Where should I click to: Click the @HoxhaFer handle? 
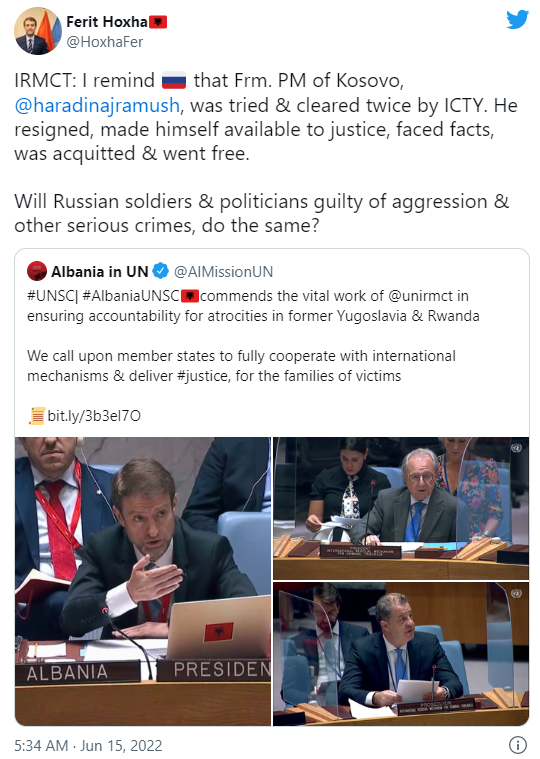[x=105, y=43]
